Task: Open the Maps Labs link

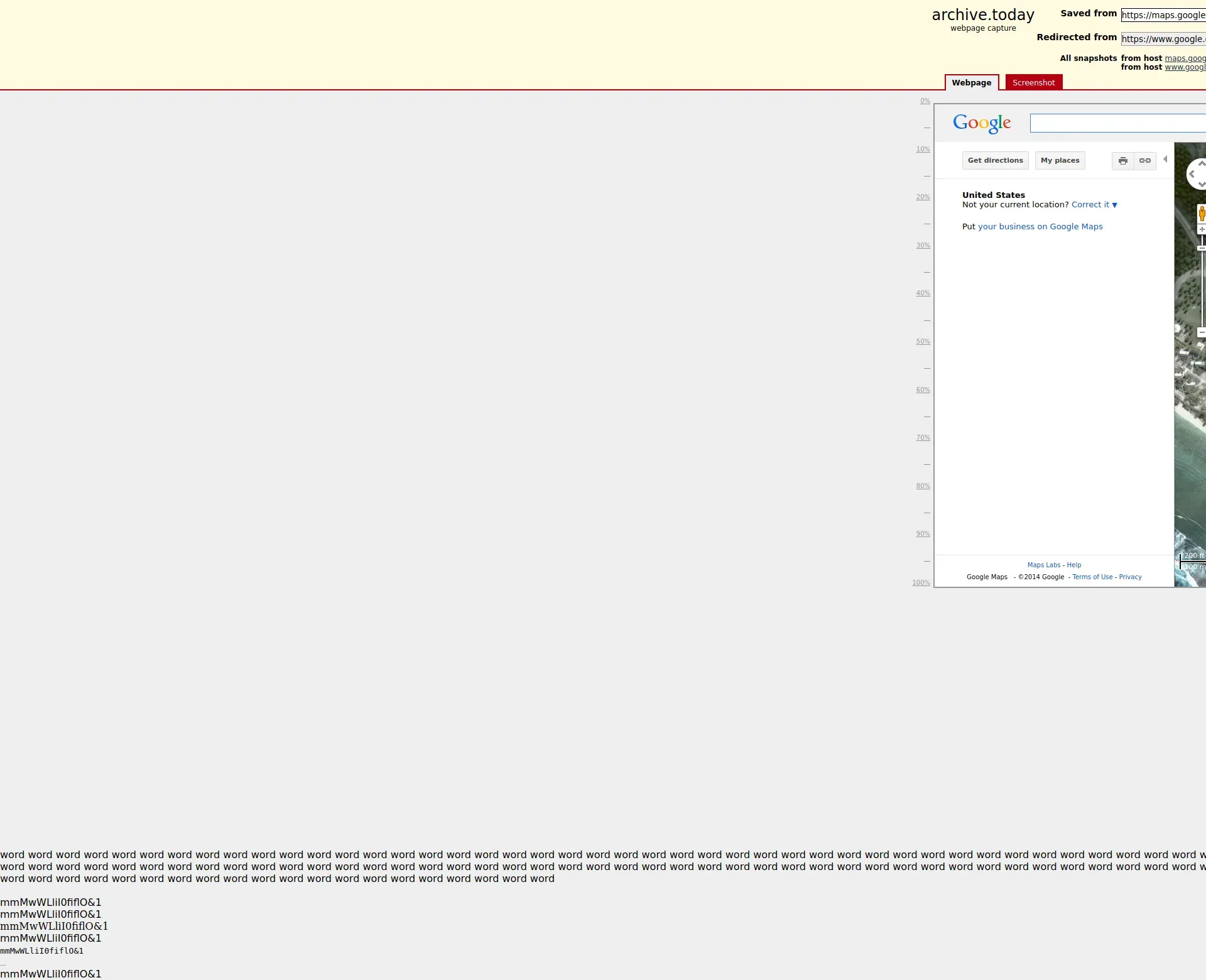Action: (x=1043, y=565)
